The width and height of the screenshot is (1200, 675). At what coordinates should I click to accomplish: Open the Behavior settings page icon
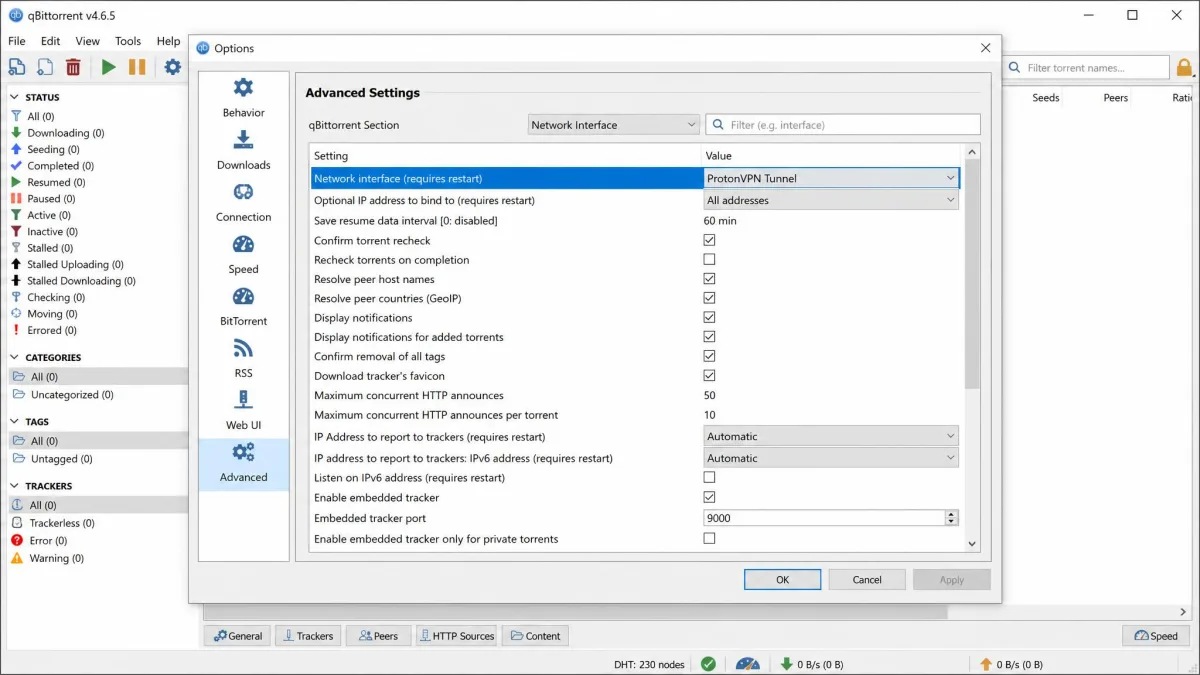pyautogui.click(x=243, y=88)
